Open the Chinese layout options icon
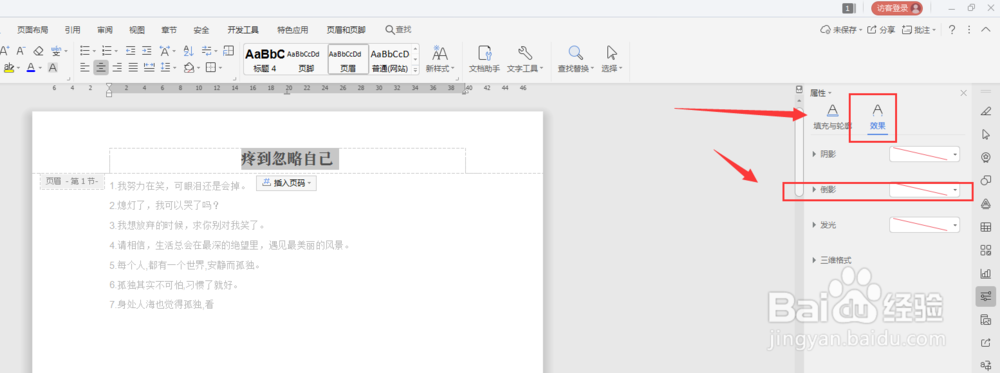 click(165, 50)
